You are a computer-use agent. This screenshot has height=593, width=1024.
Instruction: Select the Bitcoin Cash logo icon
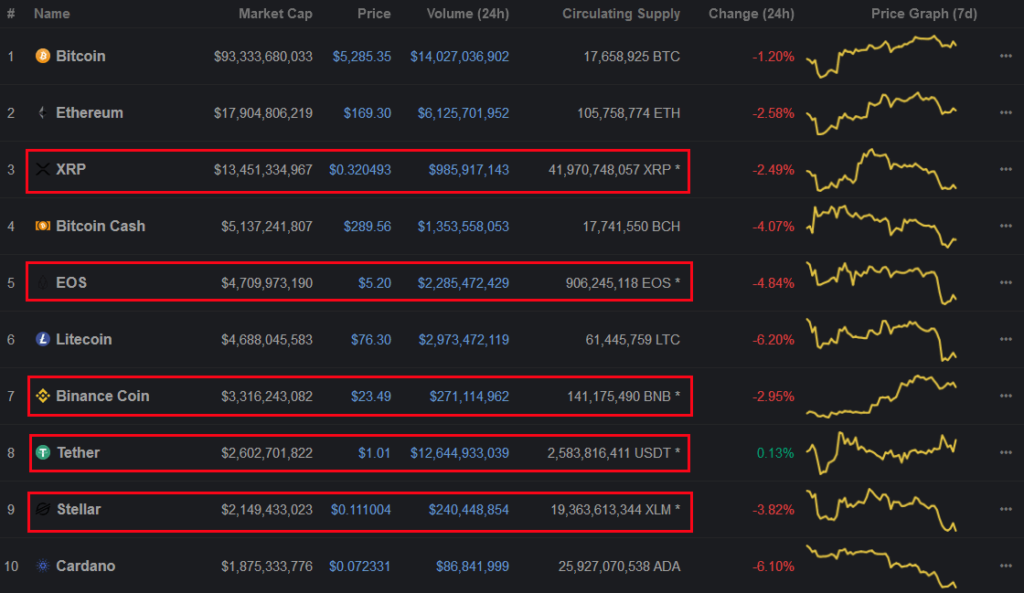pos(41,226)
